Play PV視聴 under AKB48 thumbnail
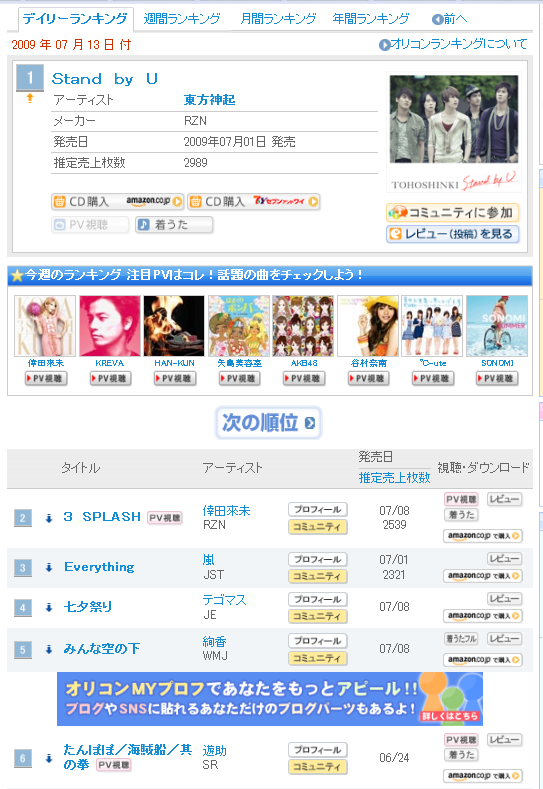Viewport: 543px width, 789px height. [x=304, y=378]
